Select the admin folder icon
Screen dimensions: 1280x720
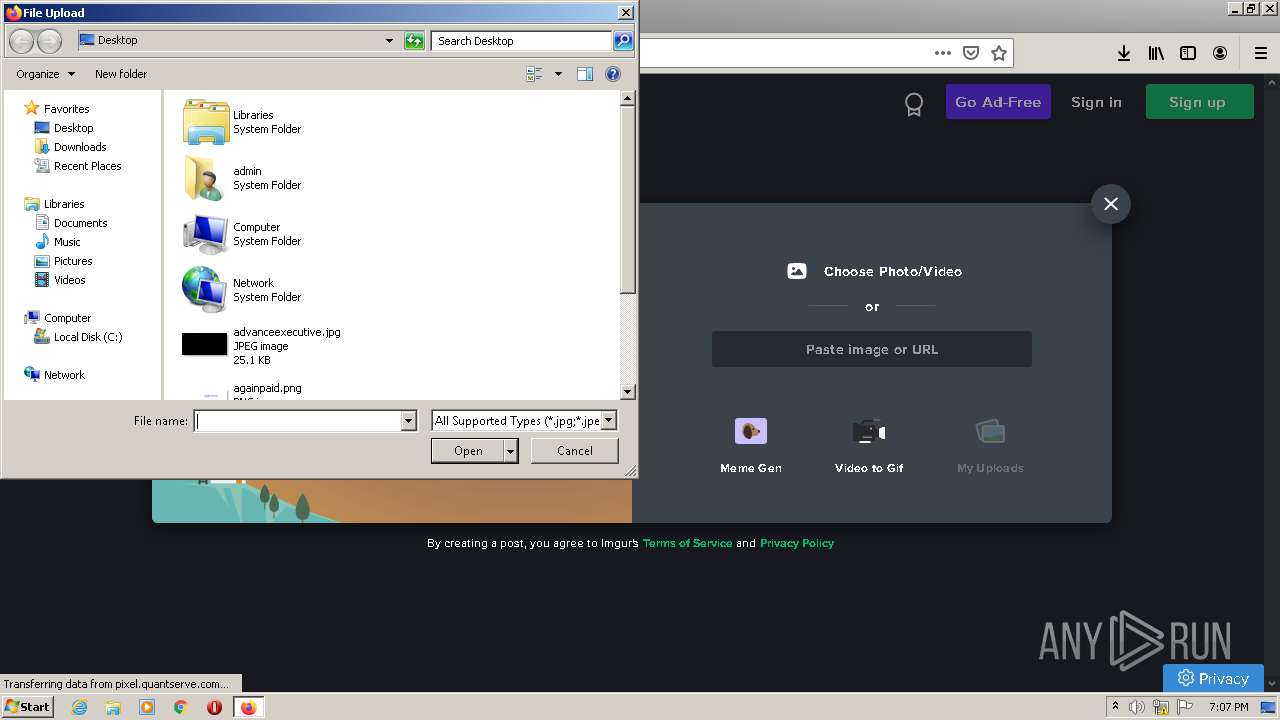pos(206,178)
